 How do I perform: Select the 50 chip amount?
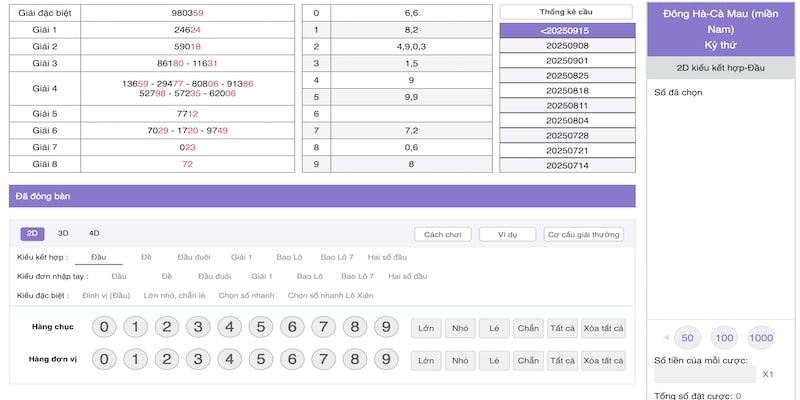[x=687, y=337]
